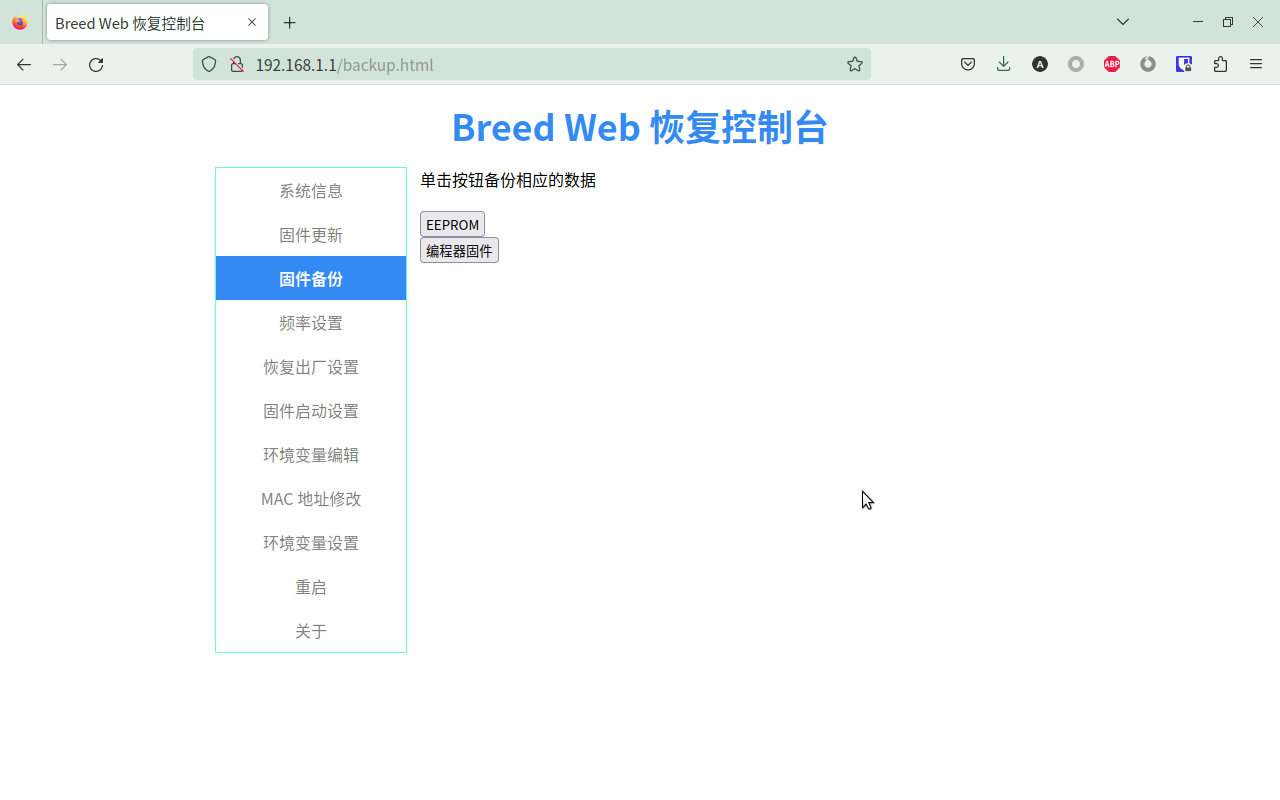Click the Breed Web 恢复控制台 heading
The height and width of the screenshot is (800, 1280).
point(640,127)
